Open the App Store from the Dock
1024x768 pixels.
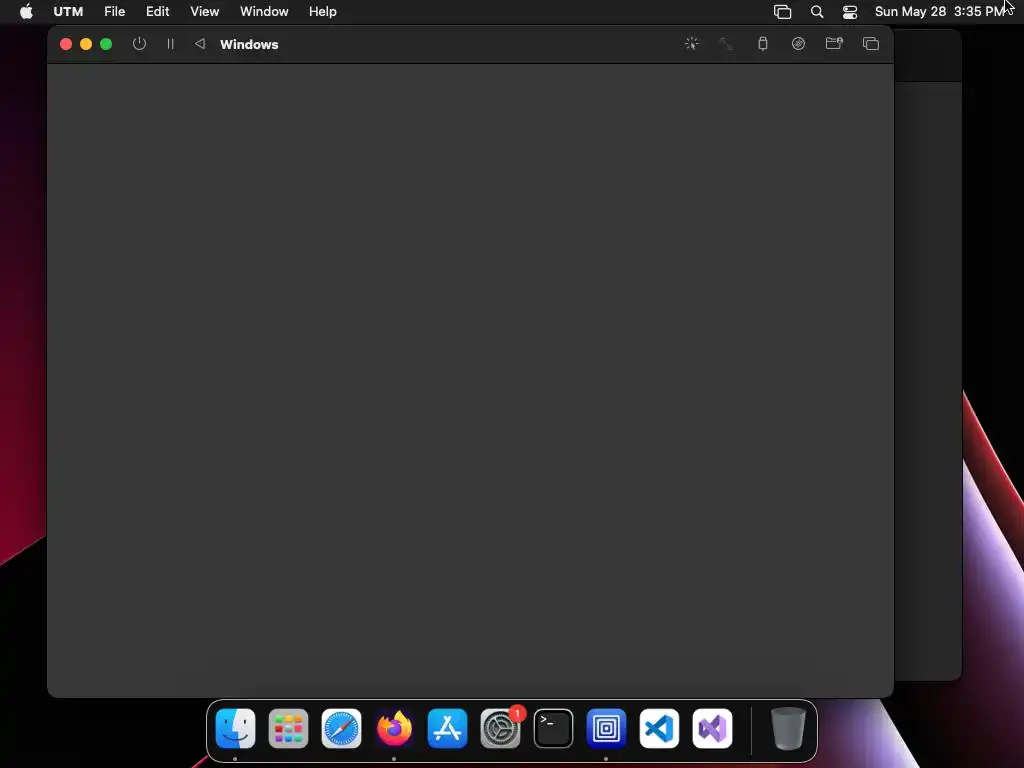pyautogui.click(x=447, y=728)
